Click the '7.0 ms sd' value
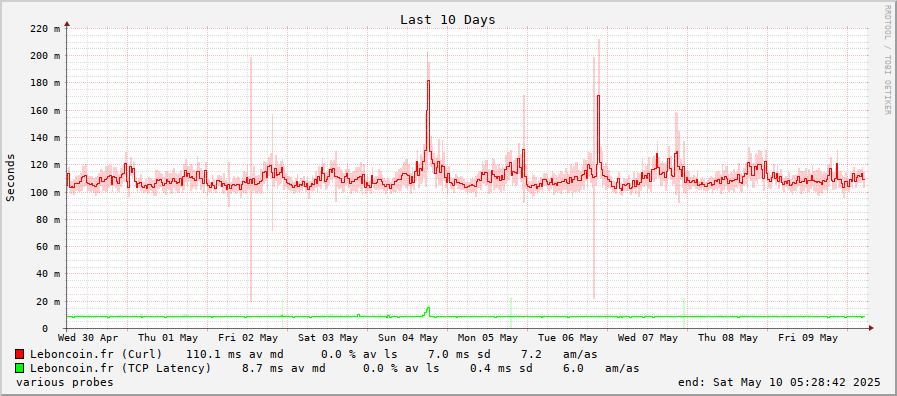 point(459,354)
